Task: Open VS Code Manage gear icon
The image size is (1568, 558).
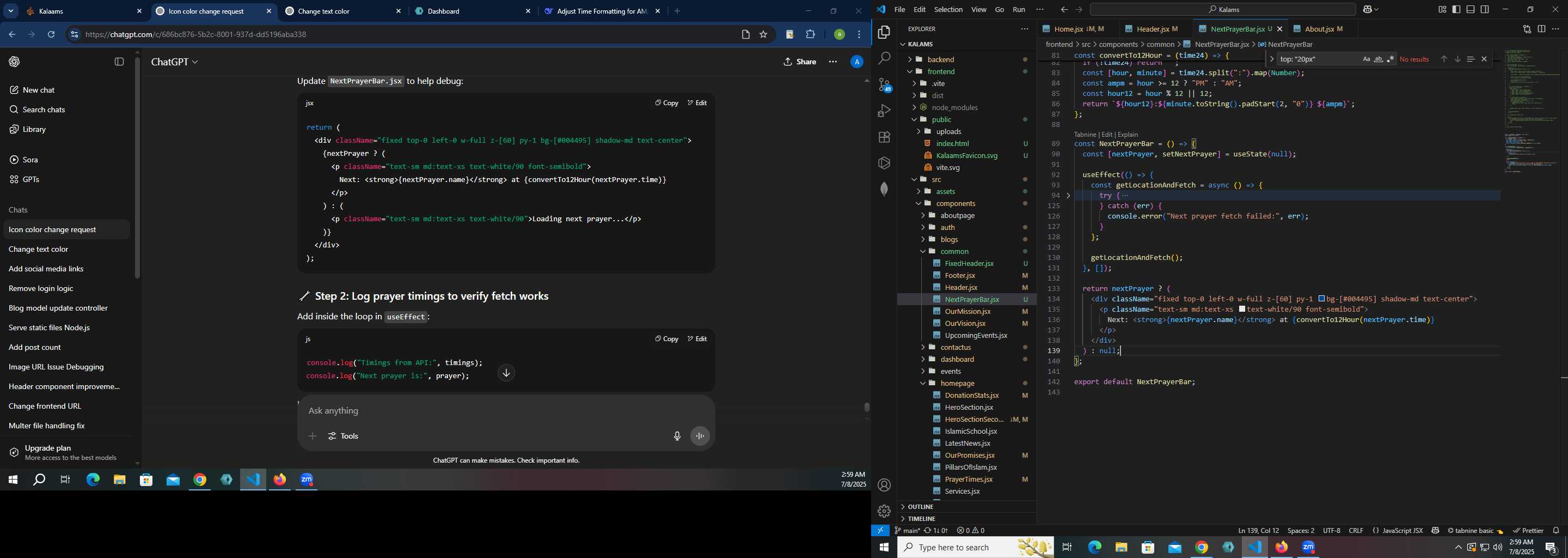Action: point(884,511)
